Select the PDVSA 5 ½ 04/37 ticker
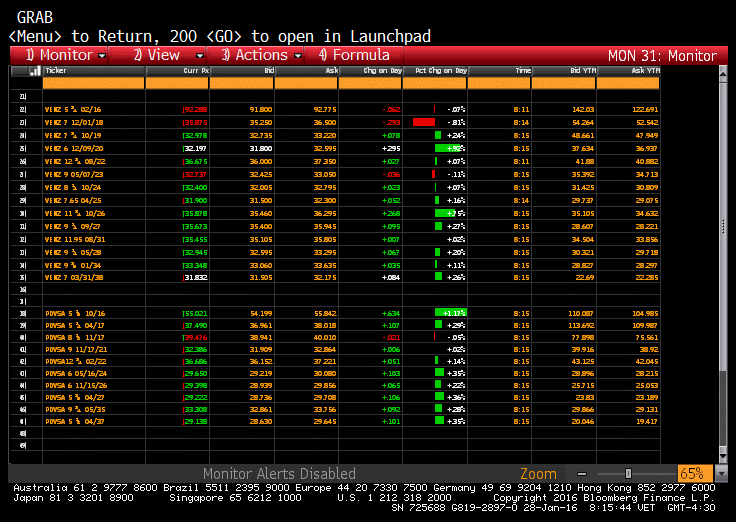736x522 pixels. 75,422
